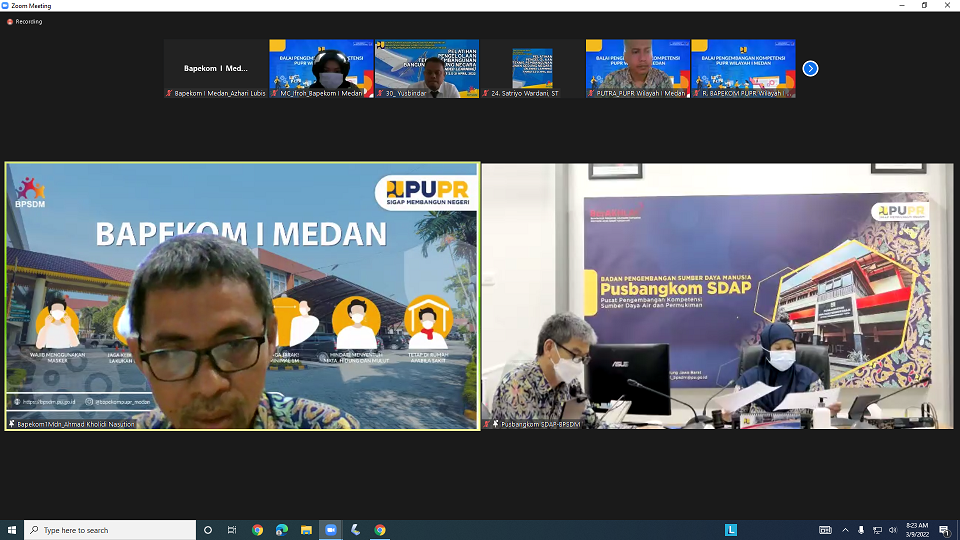Click the next participants arrow in gallery strip
Viewport: 960px width, 540px height.
click(810, 69)
